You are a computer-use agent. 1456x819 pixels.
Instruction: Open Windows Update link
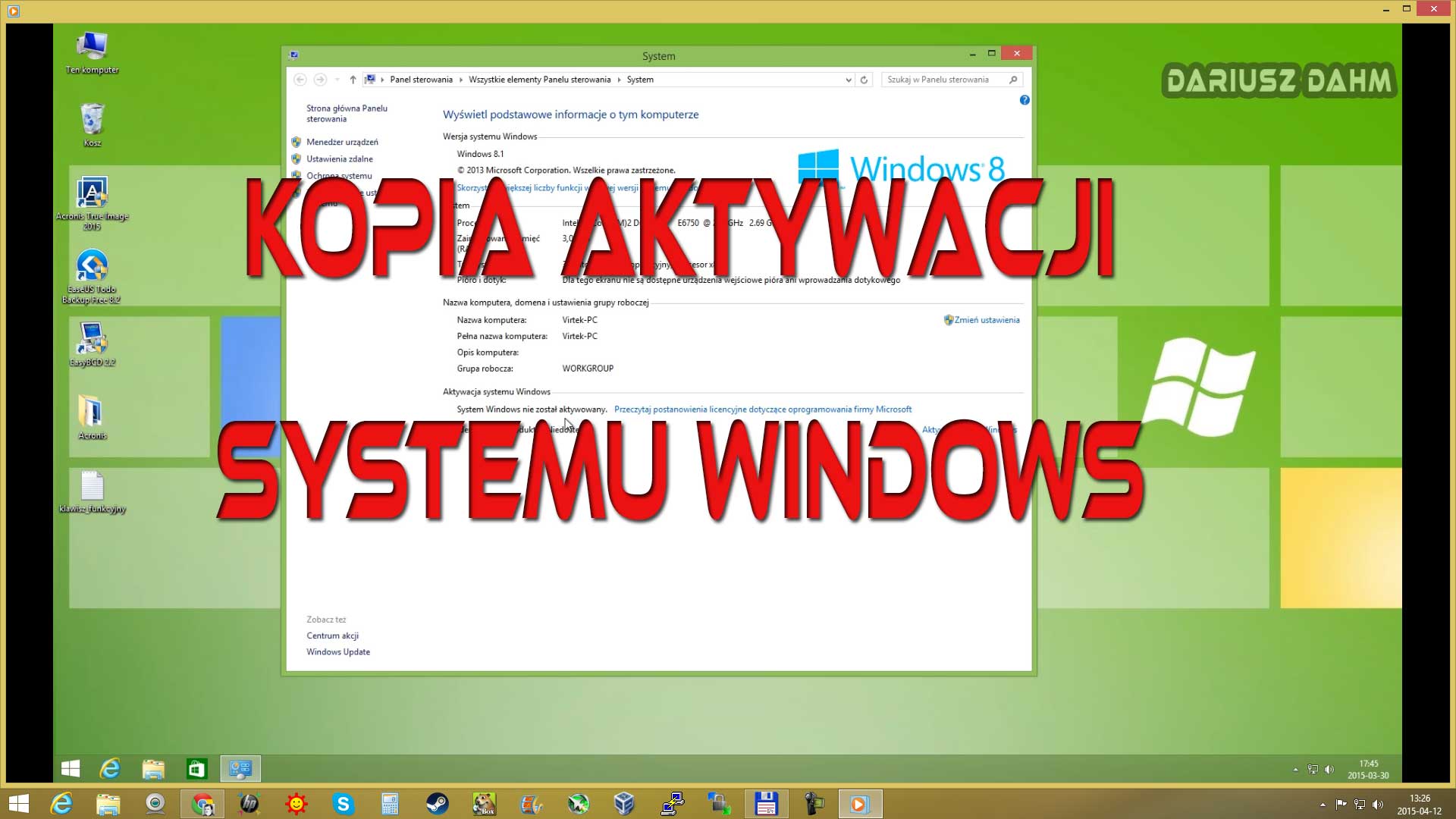point(338,651)
